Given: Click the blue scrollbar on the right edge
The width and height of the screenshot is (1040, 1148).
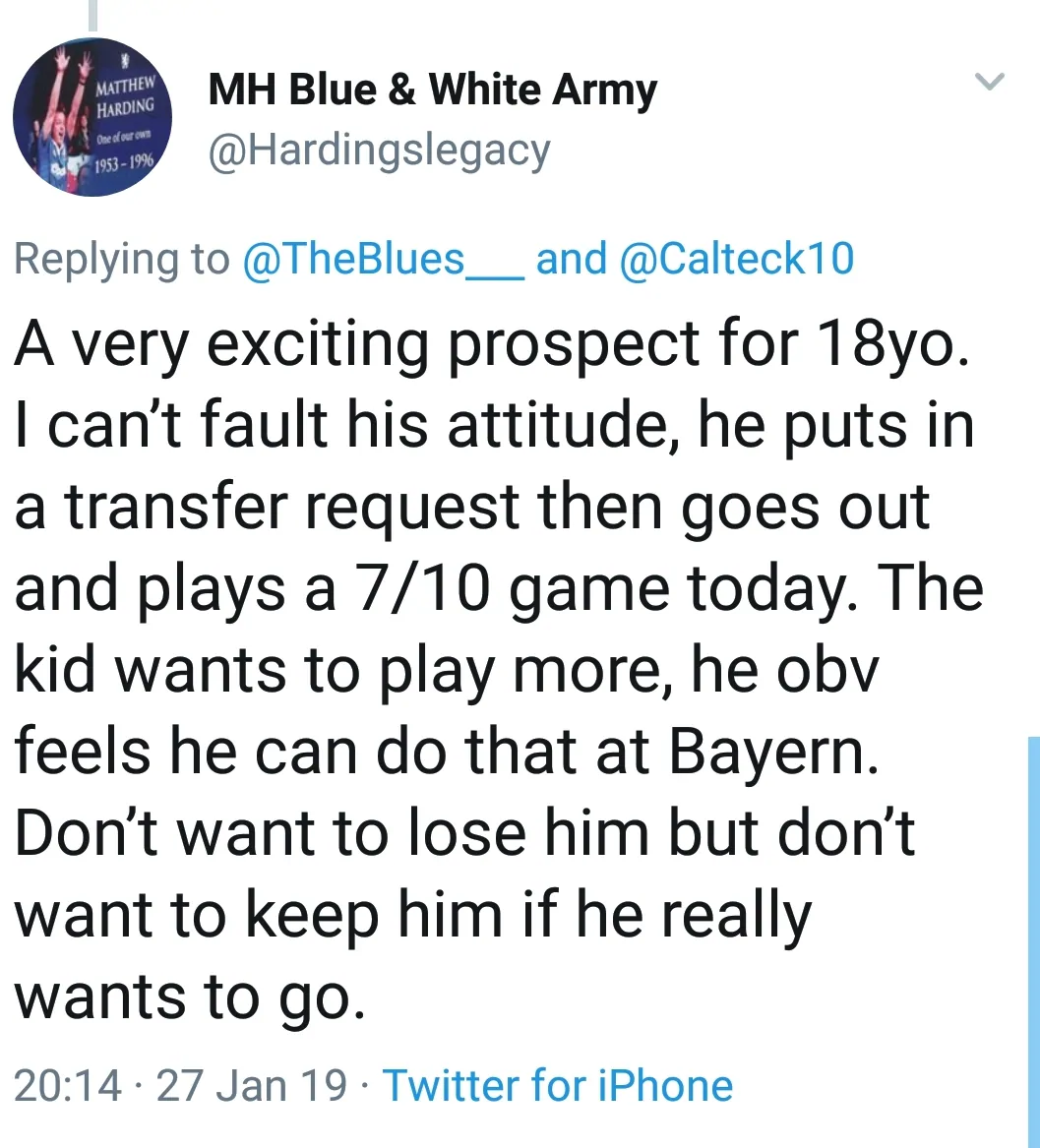Looking at the screenshot, I should coord(1033,935).
